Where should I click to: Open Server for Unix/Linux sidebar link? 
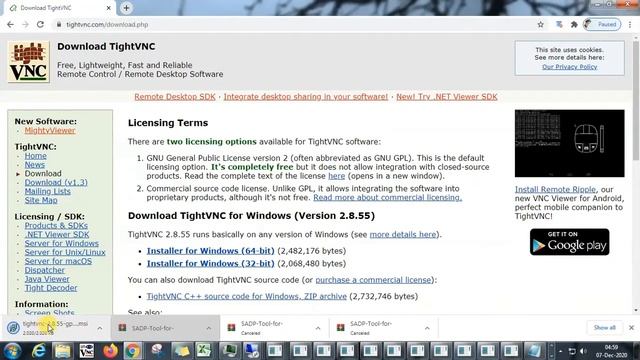tap(65, 252)
